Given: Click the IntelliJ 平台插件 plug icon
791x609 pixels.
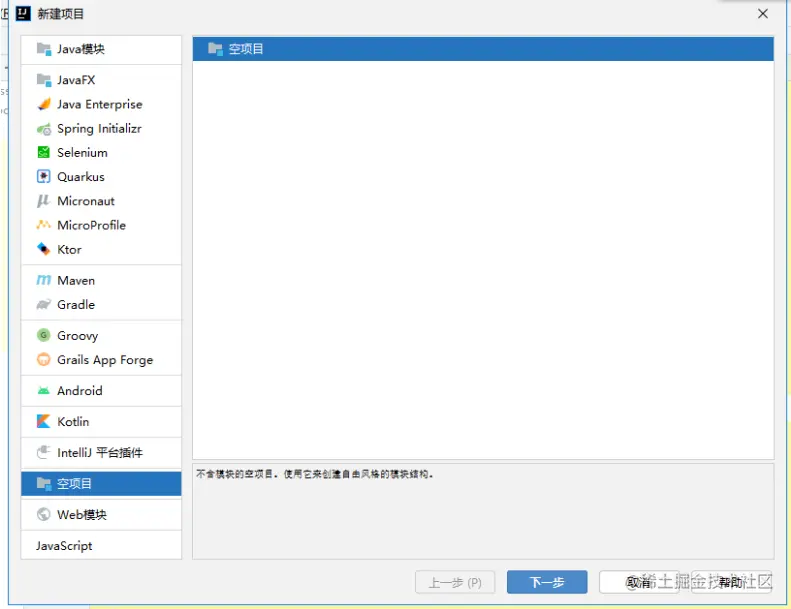Looking at the screenshot, I should point(44,452).
